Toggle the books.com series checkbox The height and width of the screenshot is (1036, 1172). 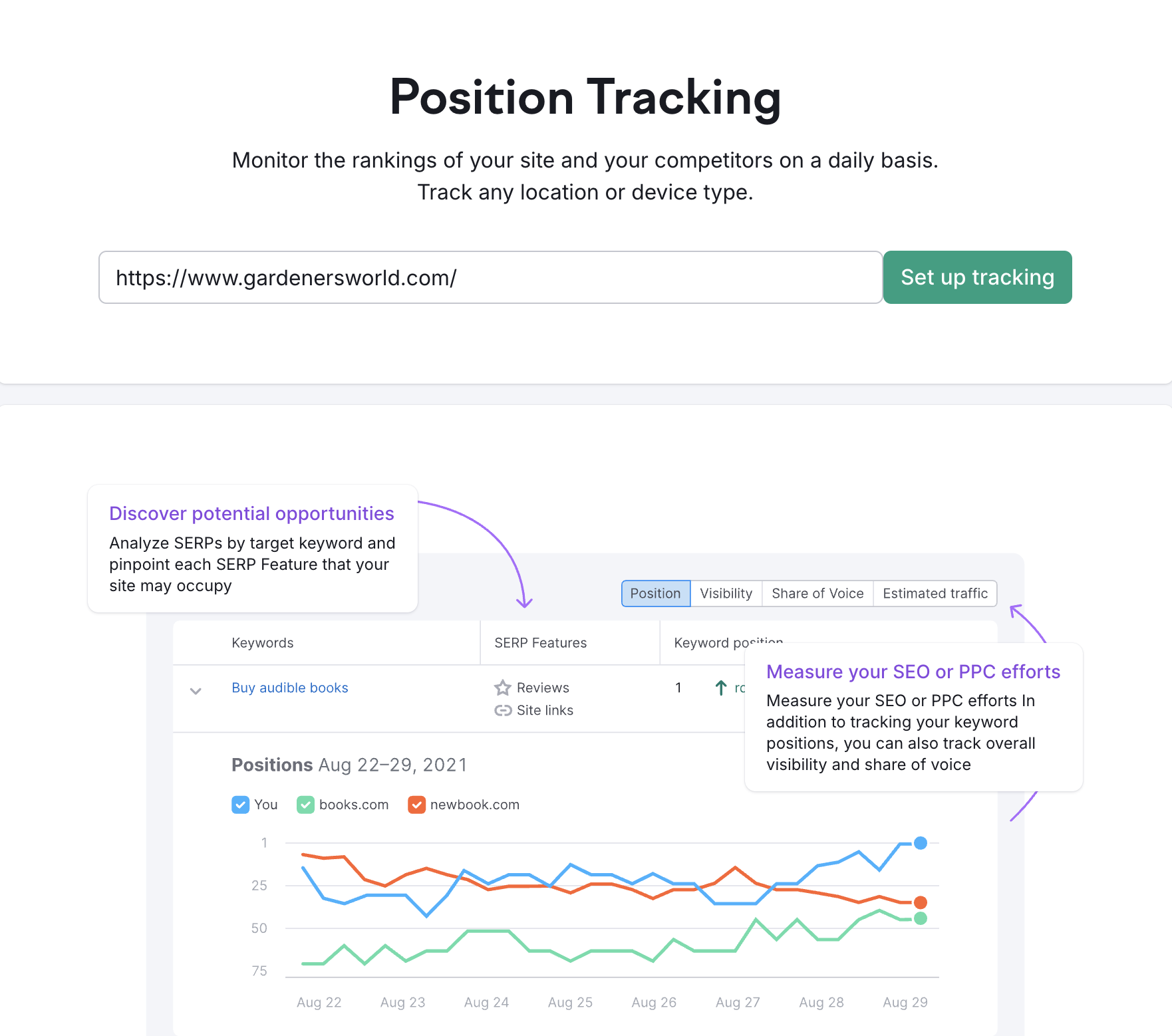click(305, 805)
